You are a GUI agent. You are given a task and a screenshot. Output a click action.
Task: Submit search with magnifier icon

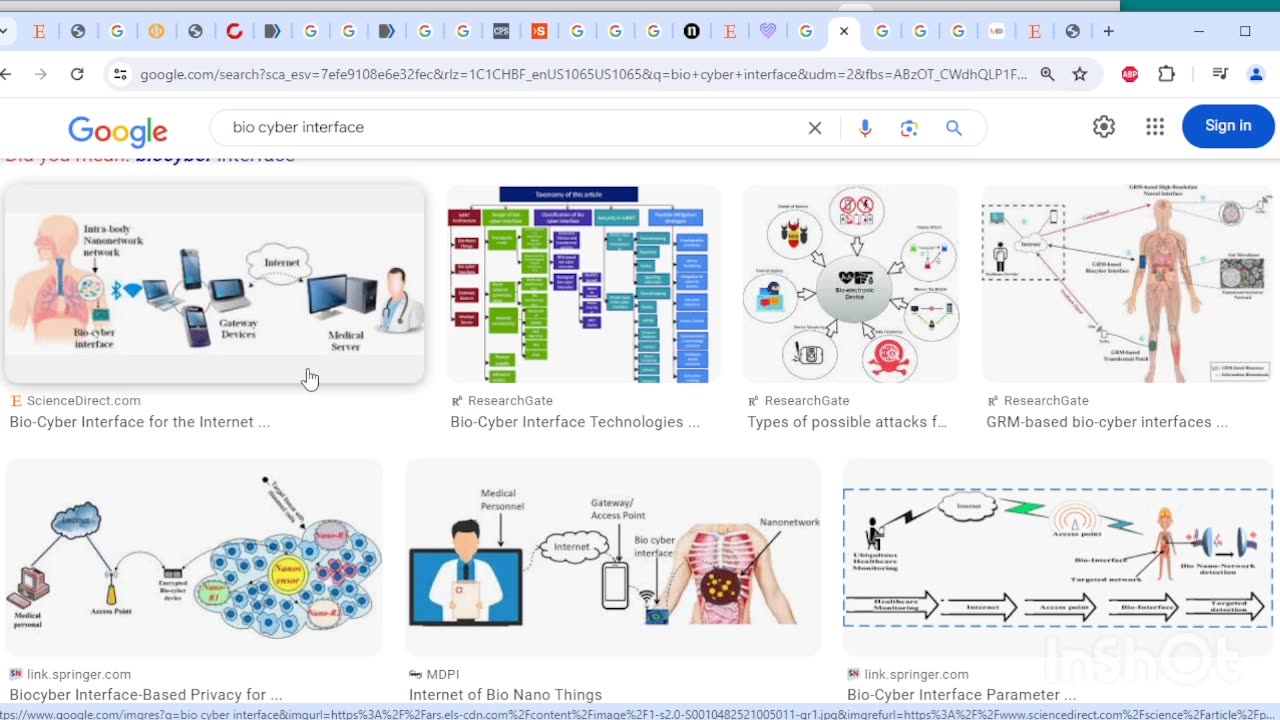click(954, 127)
